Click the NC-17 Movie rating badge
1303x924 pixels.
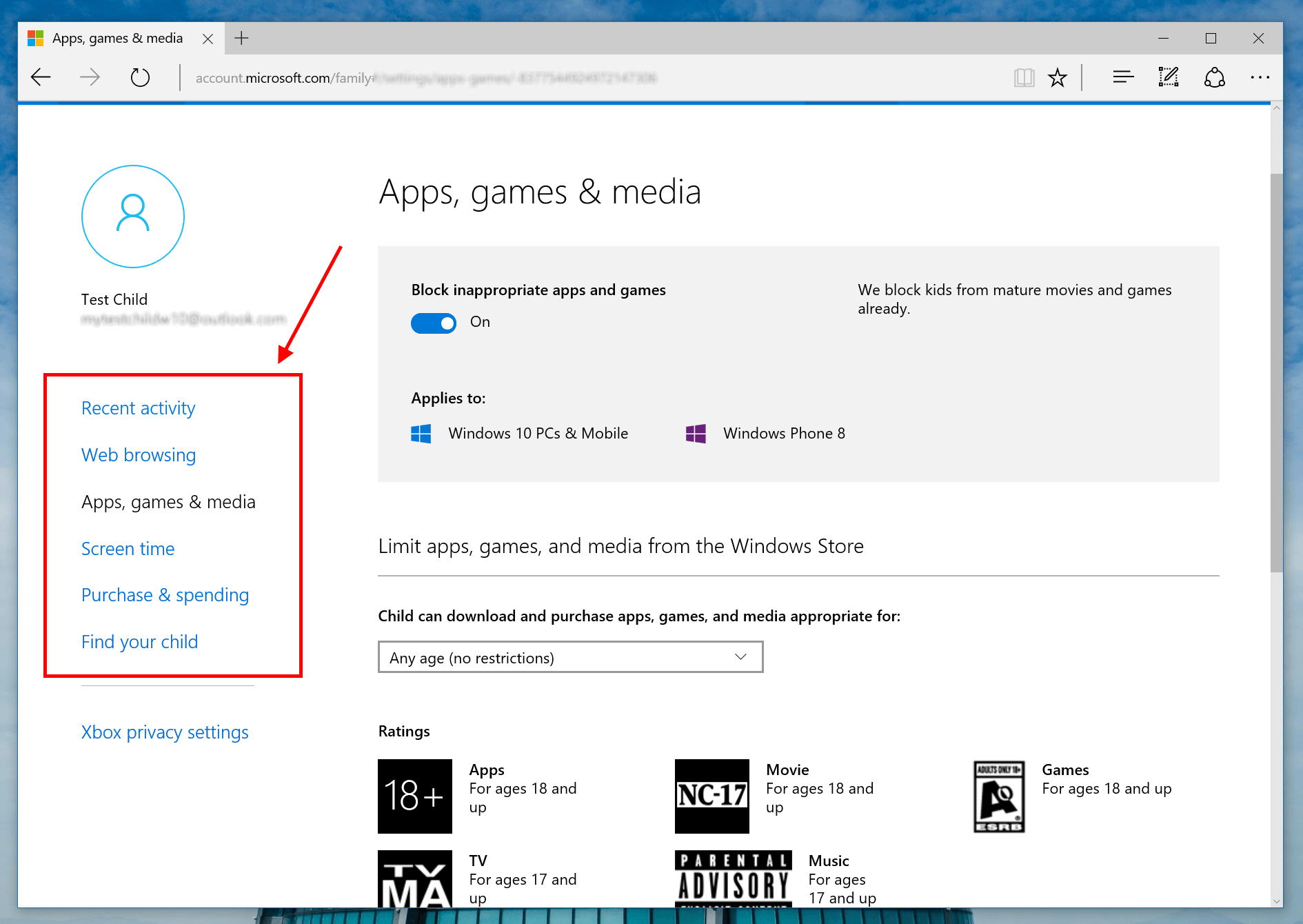712,796
